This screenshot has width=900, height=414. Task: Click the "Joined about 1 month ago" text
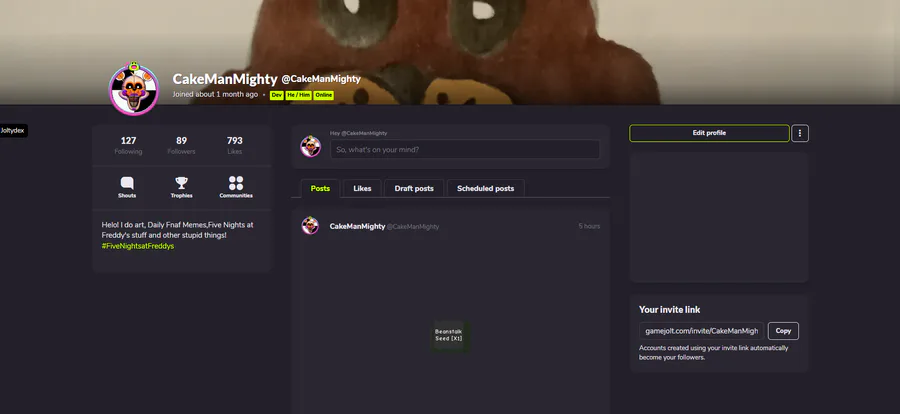click(x=215, y=94)
